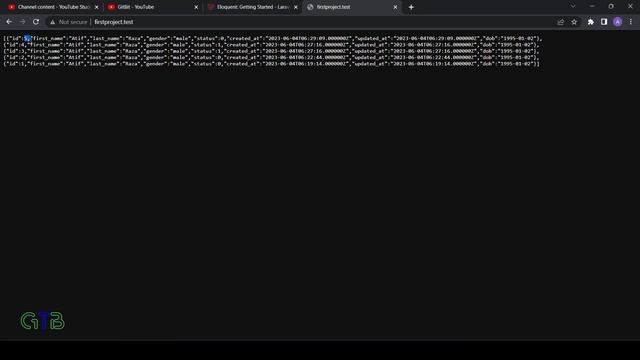640x360 pixels.
Task: Toggle the browser side panel
Action: [x=604, y=22]
